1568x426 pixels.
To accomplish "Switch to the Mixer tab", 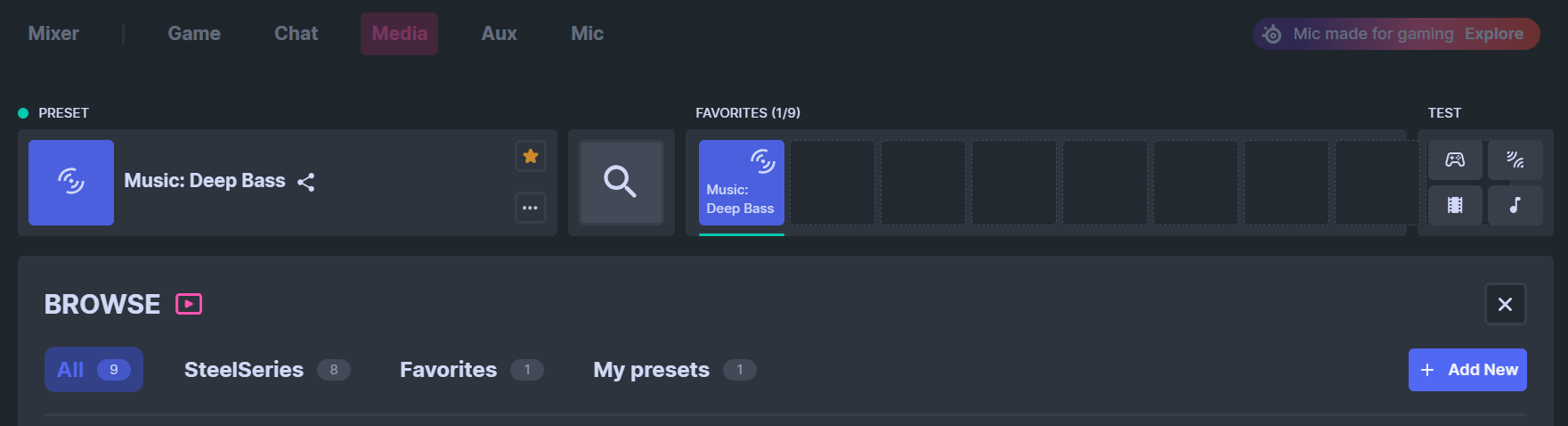I will [x=53, y=34].
